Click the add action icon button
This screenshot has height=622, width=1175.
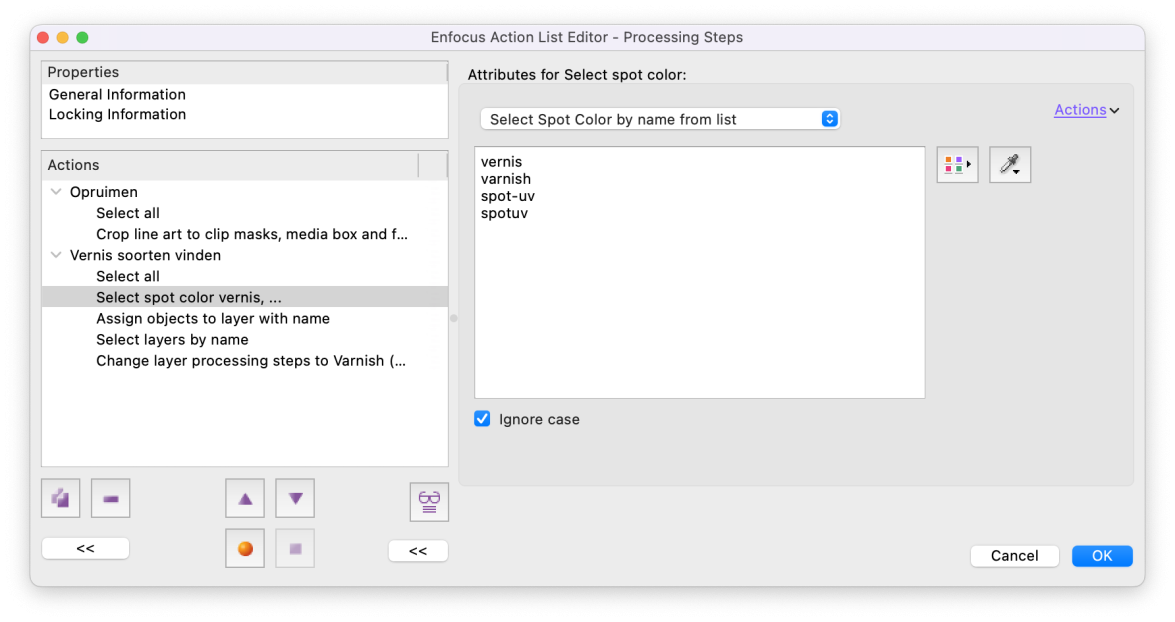(61, 498)
